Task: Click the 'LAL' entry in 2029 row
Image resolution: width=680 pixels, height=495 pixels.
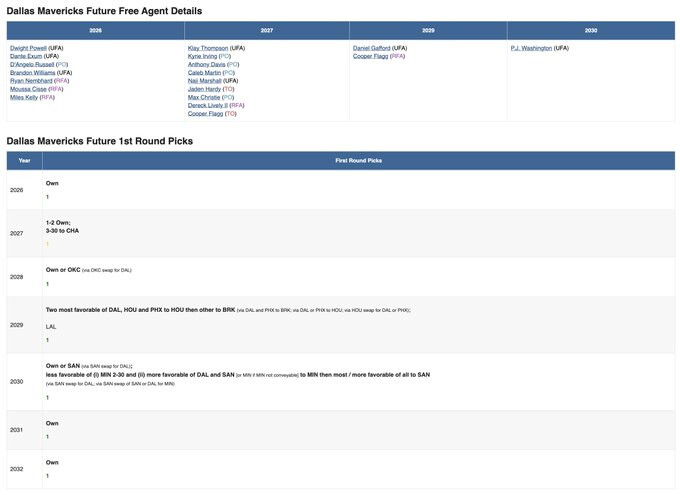Action: pos(51,327)
